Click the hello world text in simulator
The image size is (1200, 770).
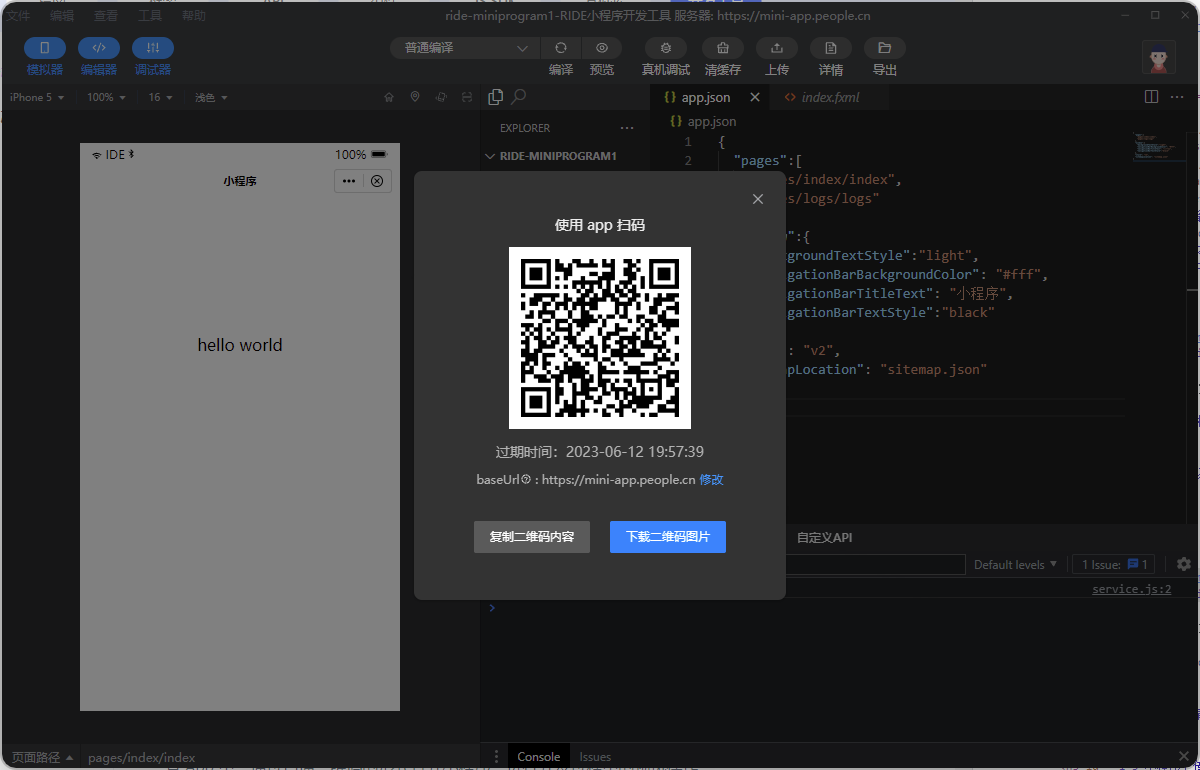[x=240, y=345]
